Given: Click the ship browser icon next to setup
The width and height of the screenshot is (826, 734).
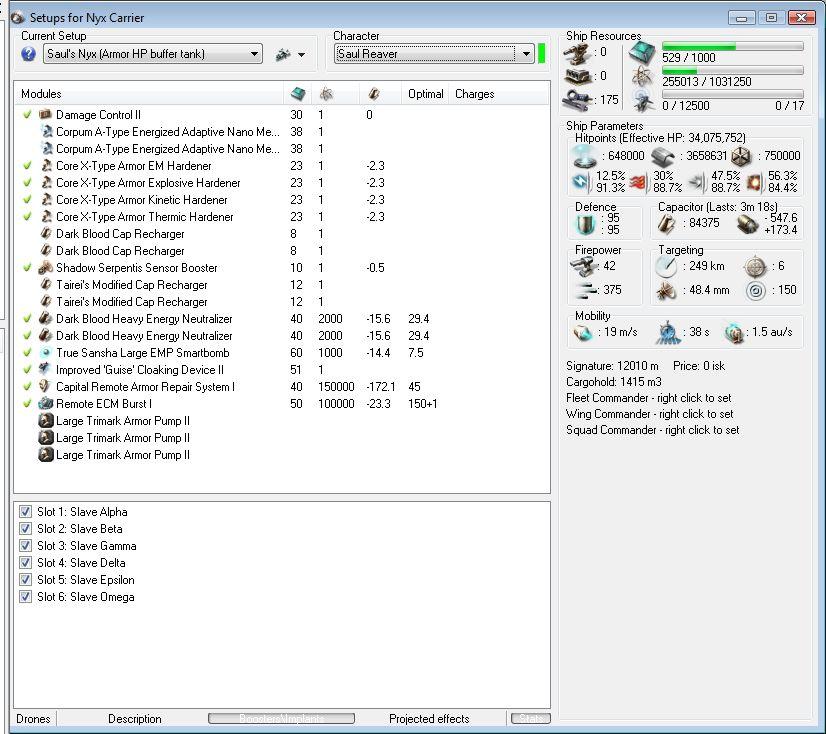Looking at the screenshot, I should pyautogui.click(x=283, y=54).
